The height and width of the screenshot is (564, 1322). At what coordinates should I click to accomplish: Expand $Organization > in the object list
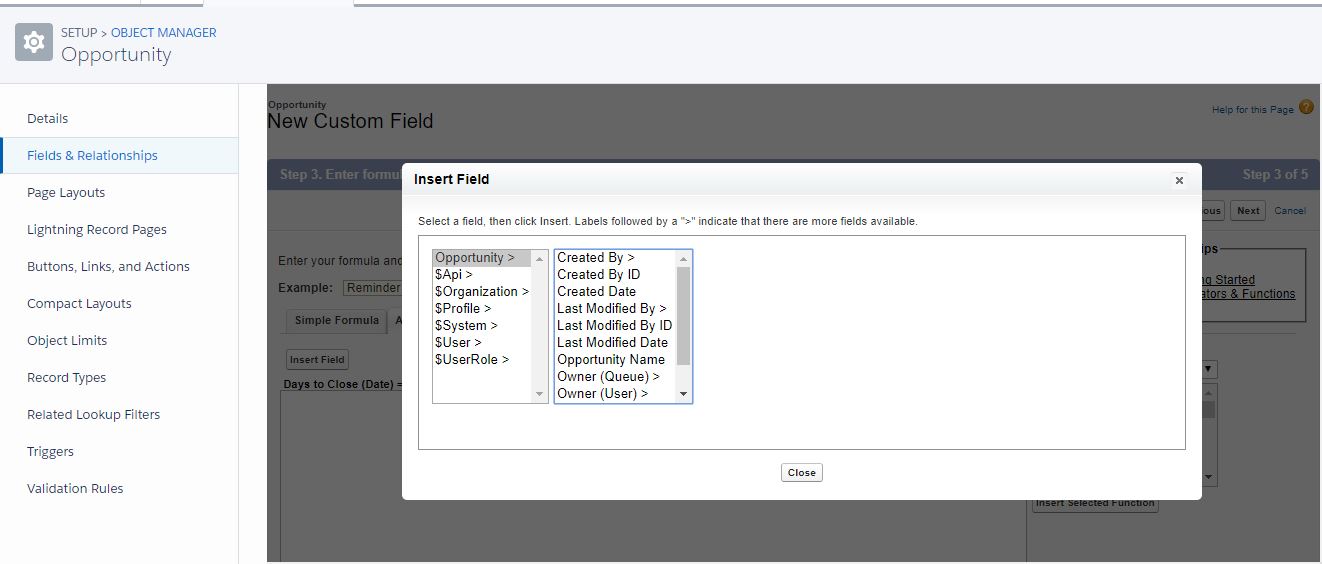[482, 291]
